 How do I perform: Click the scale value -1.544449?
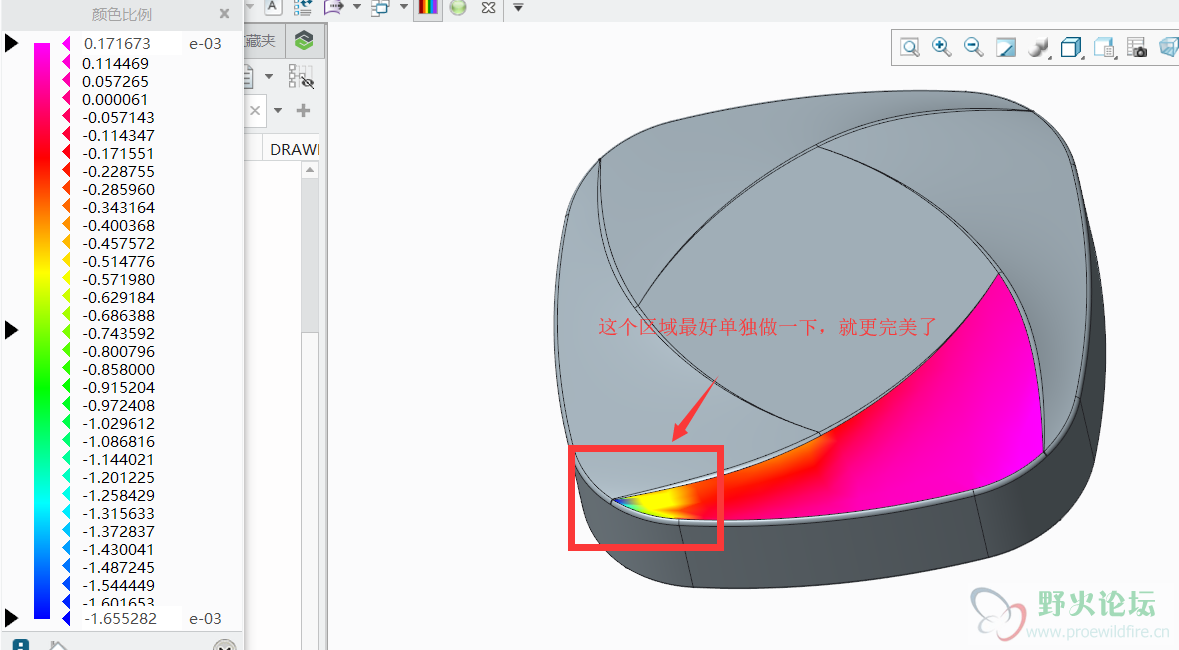[x=118, y=585]
